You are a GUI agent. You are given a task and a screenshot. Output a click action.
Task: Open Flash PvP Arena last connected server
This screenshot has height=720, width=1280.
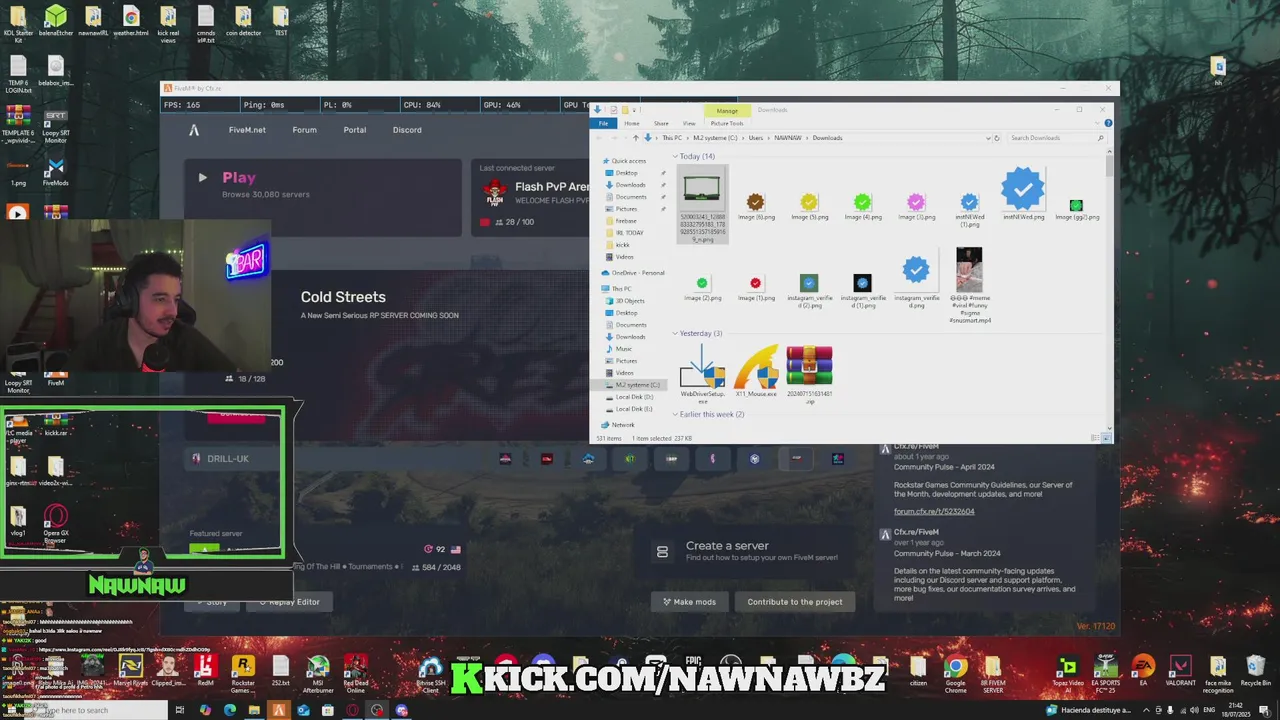click(531, 198)
